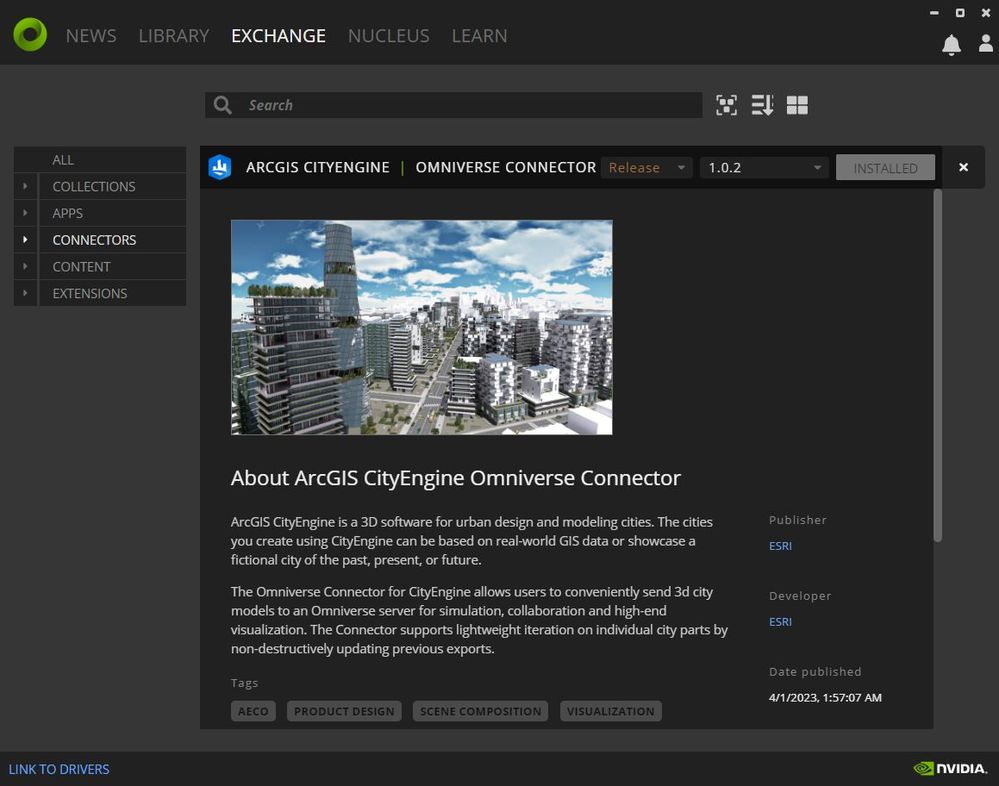Click the Omniverse green logo icon
This screenshot has height=786, width=999.
tap(30, 34)
